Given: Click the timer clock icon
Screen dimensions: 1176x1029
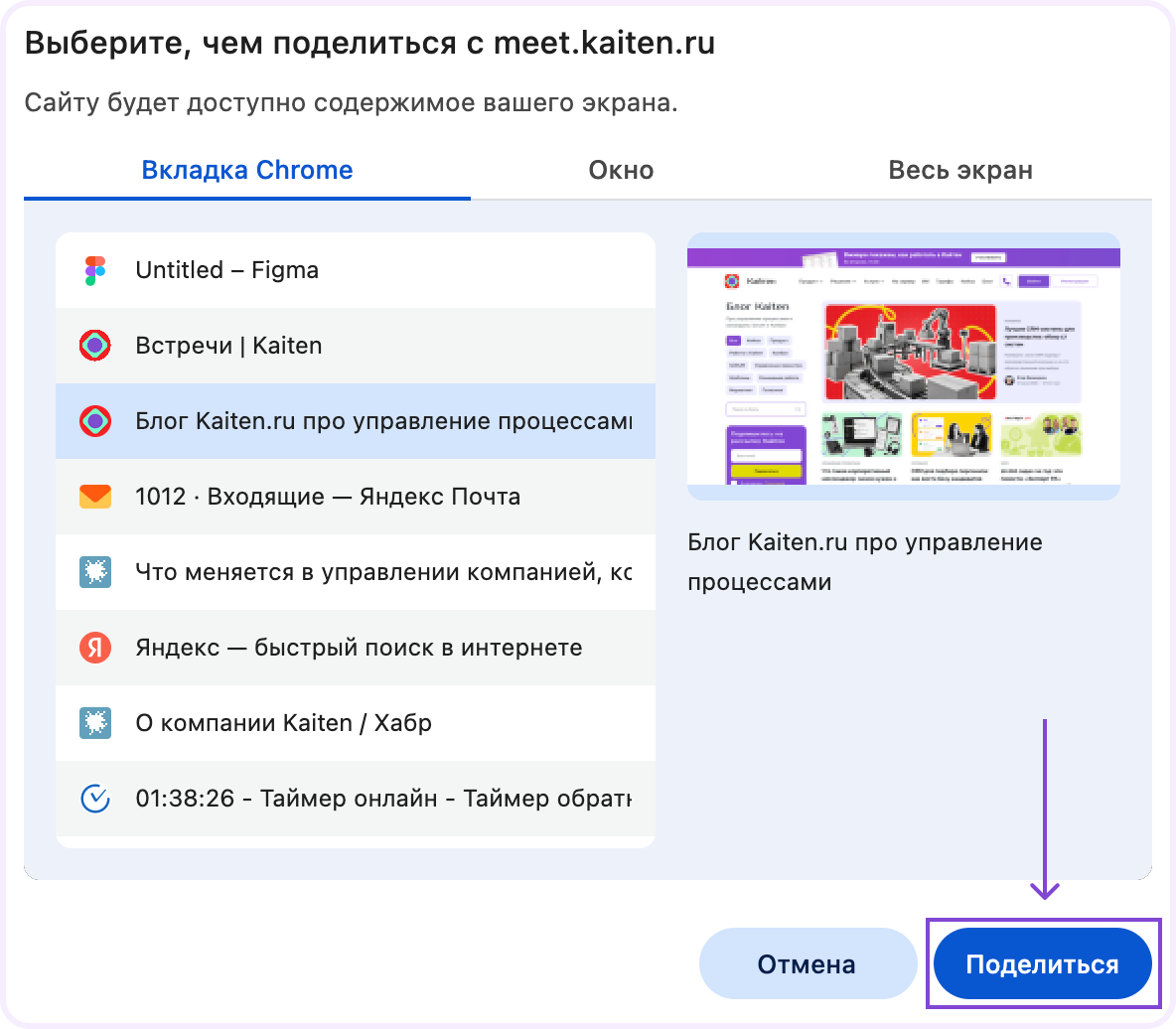Looking at the screenshot, I should coord(95,799).
